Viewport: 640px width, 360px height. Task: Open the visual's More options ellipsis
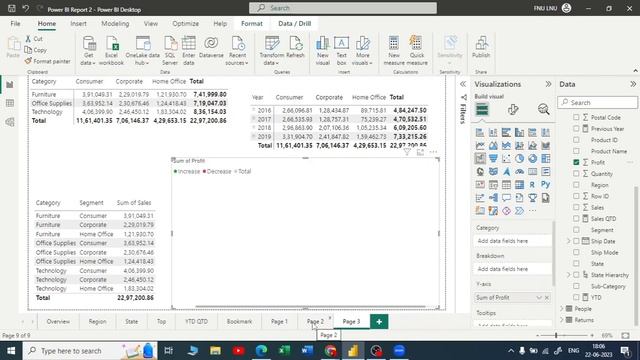pyautogui.click(x=433, y=152)
